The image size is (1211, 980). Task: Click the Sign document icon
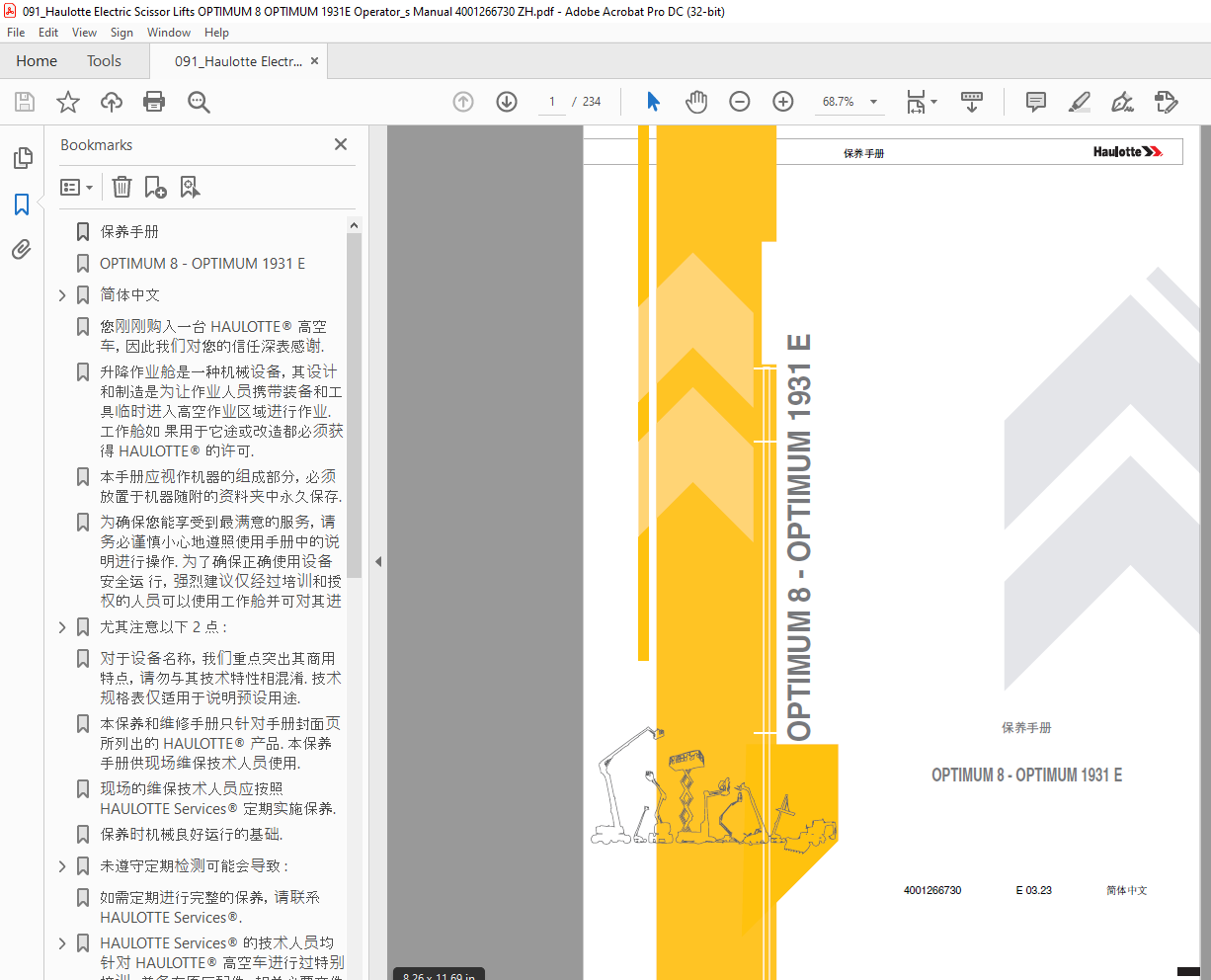(1123, 102)
